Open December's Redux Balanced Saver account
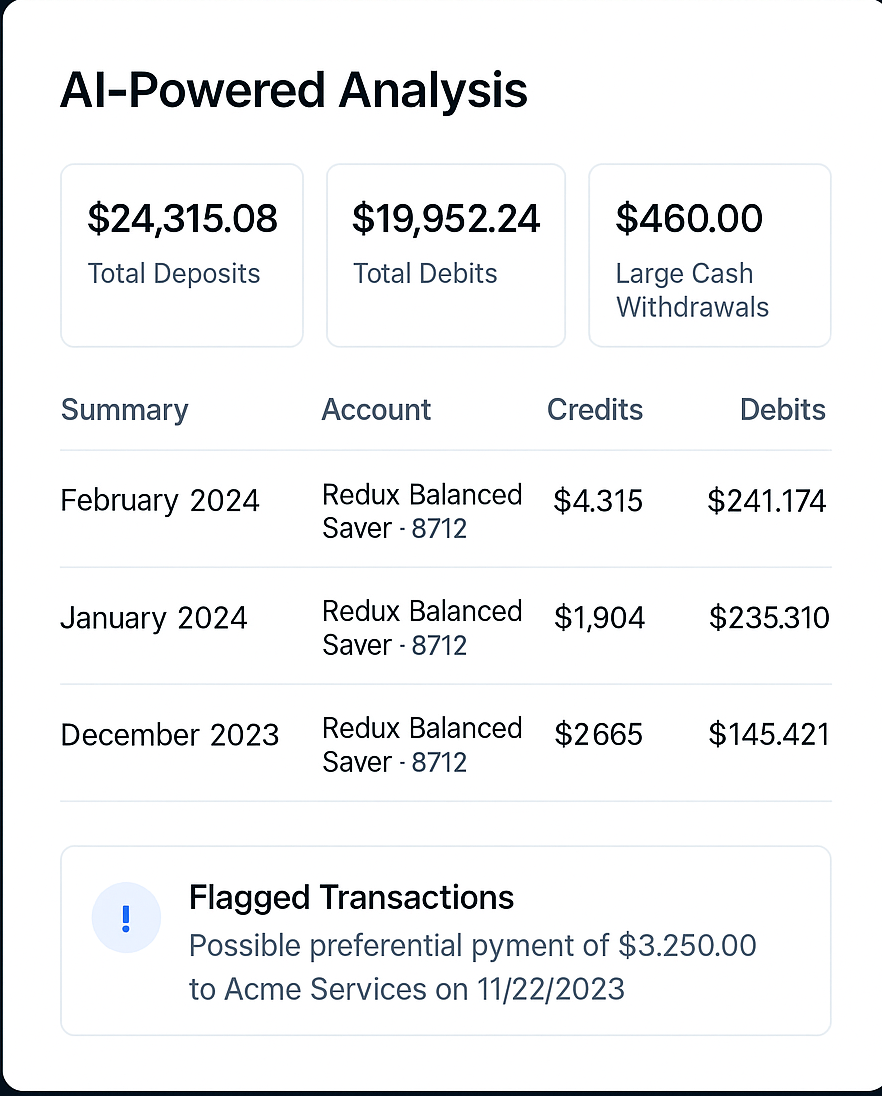 421,745
